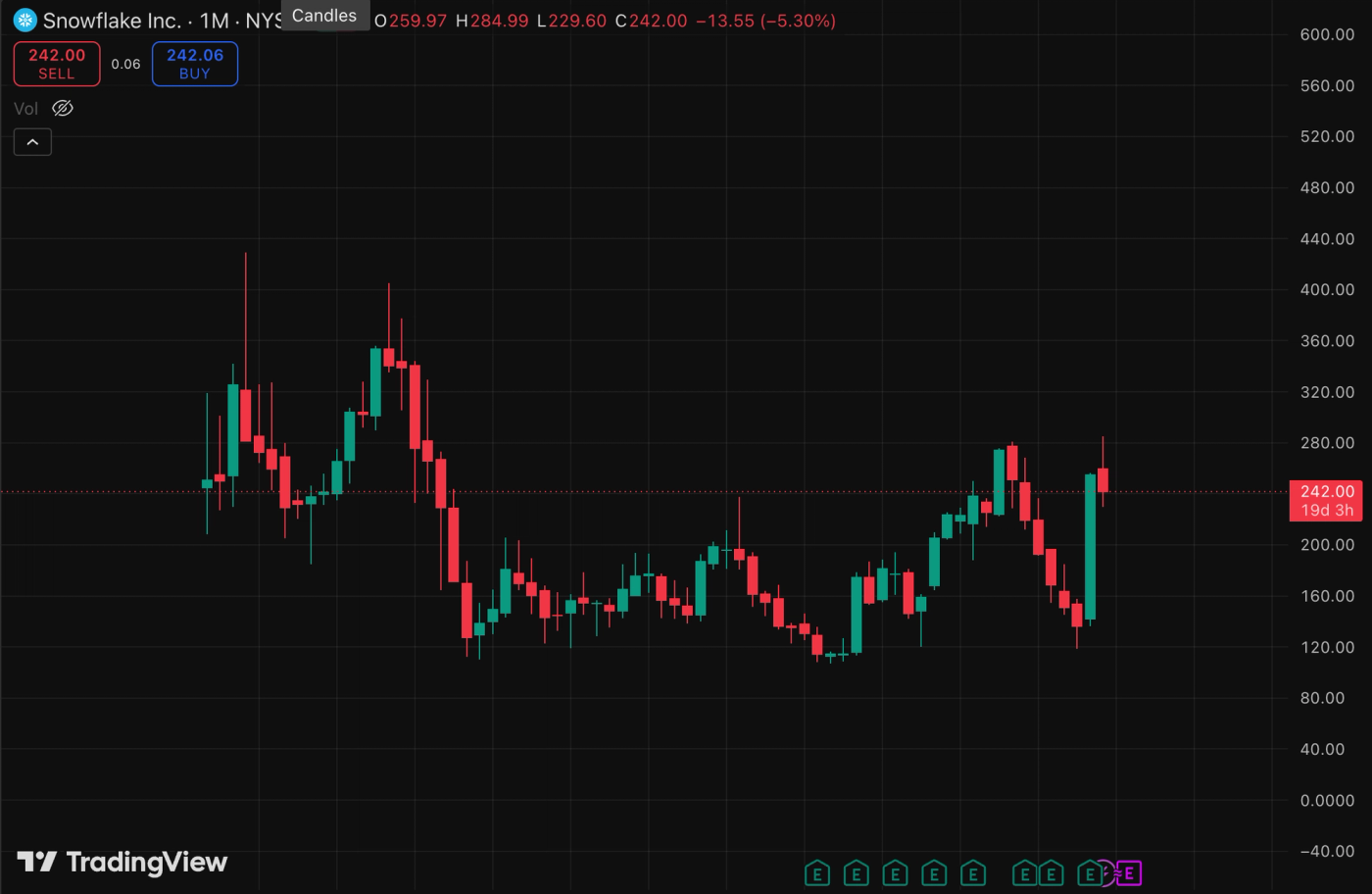
Task: Click the close value C 242.00
Action: point(651,21)
